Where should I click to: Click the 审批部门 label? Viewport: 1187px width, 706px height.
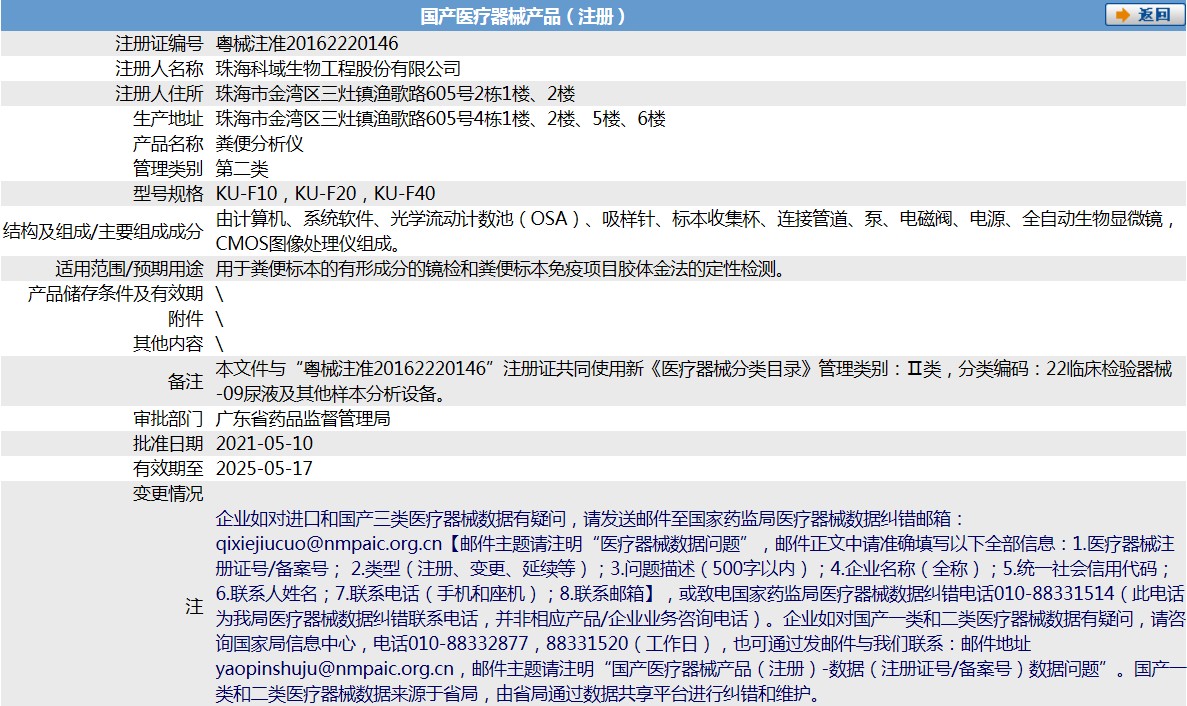pyautogui.click(x=168, y=418)
